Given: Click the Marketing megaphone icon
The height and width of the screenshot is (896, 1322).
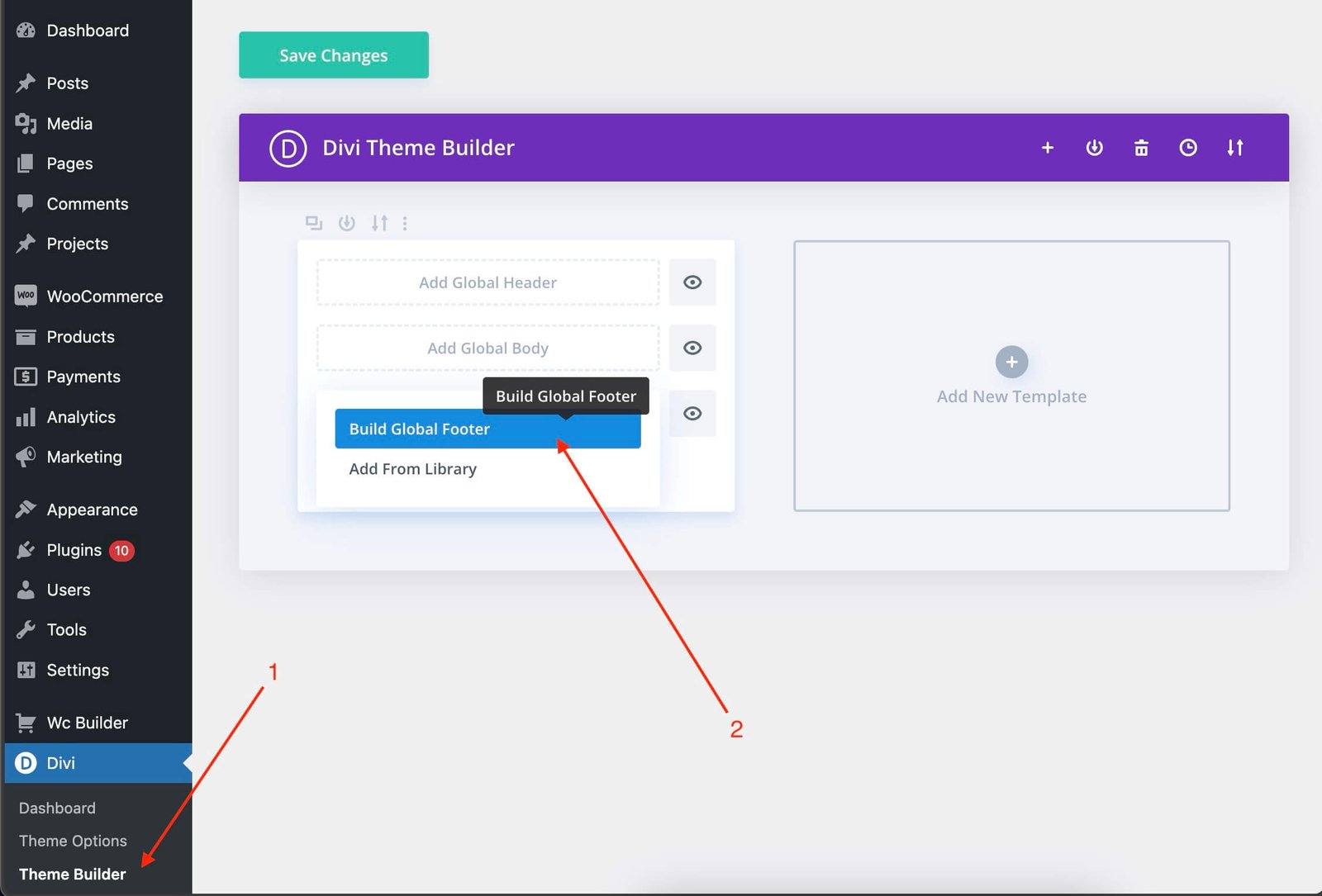Looking at the screenshot, I should (x=26, y=457).
